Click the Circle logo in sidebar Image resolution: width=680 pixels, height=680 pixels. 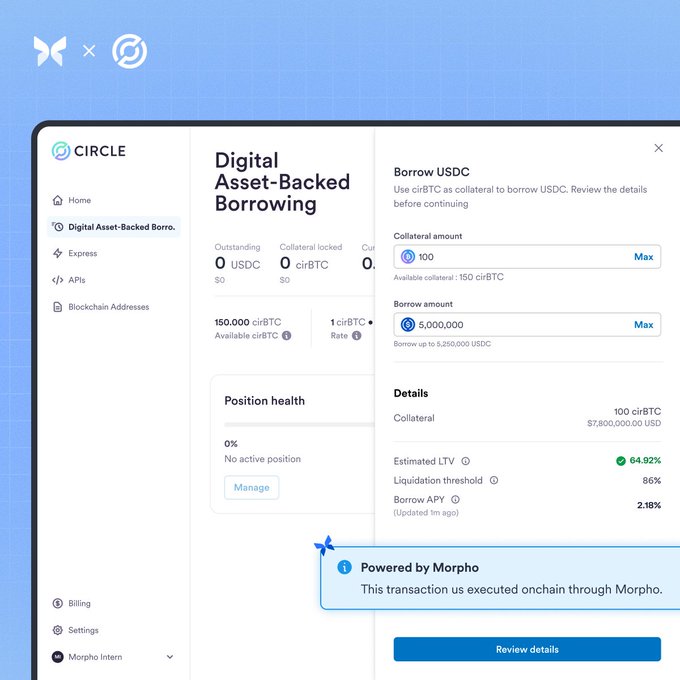click(89, 151)
